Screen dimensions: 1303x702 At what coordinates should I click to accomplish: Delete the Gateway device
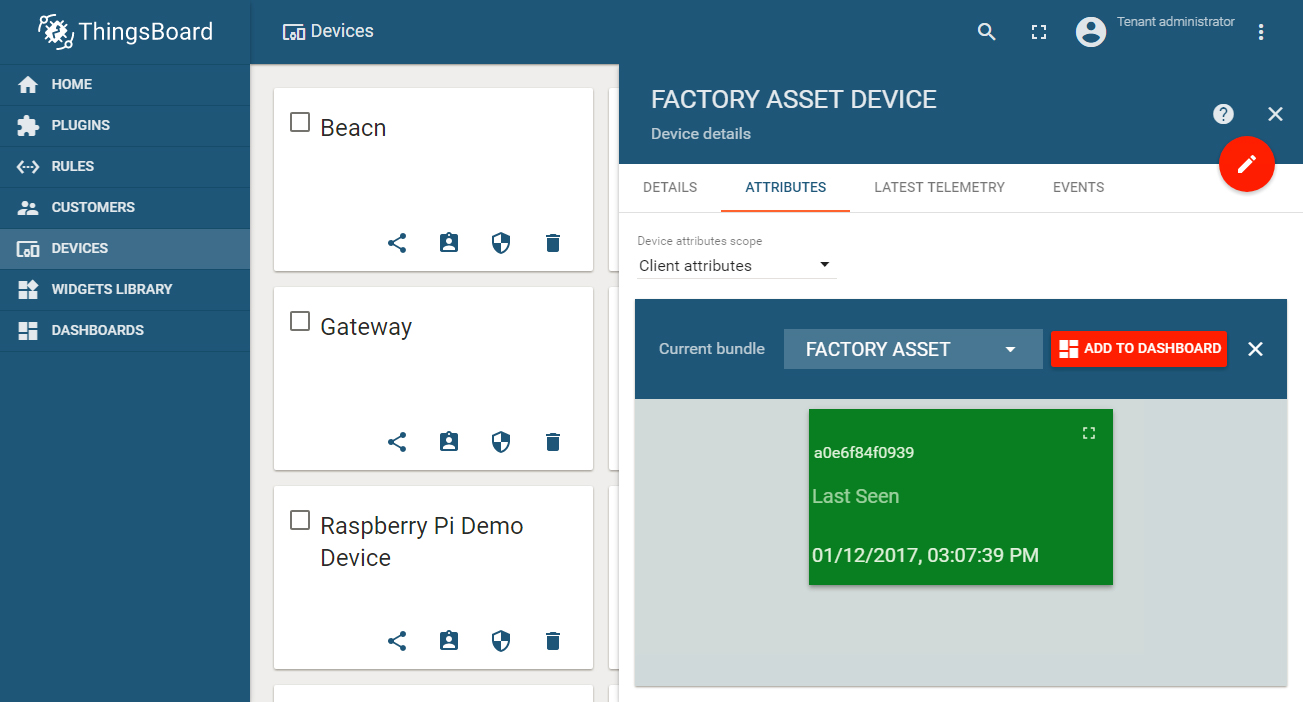[x=553, y=442]
